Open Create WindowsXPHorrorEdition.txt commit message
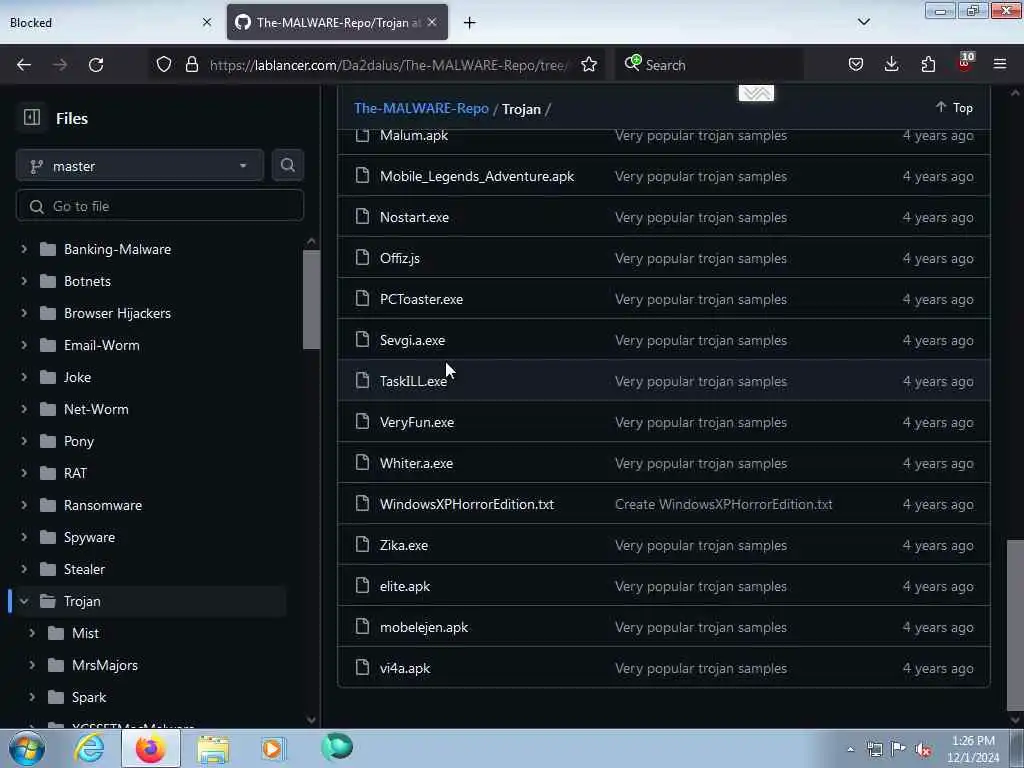1024x768 pixels. (724, 505)
